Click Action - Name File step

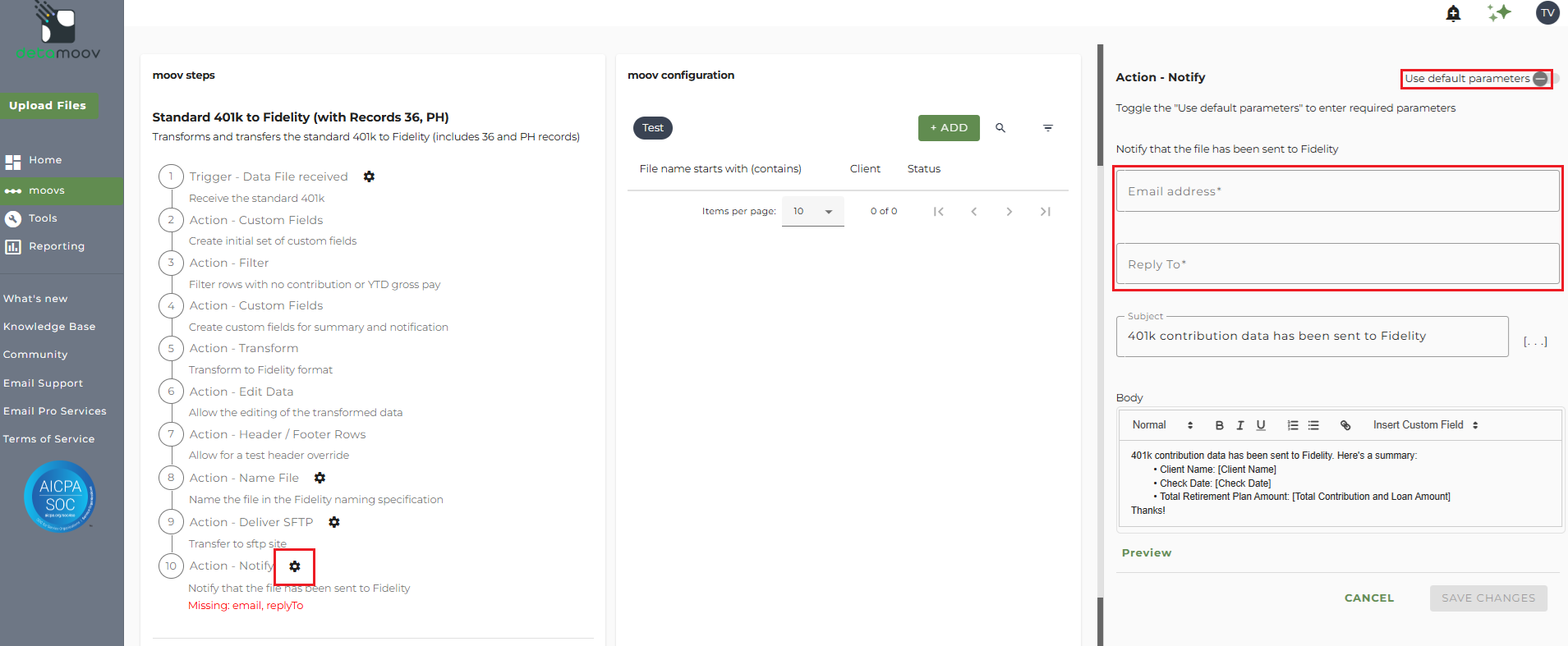point(243,478)
